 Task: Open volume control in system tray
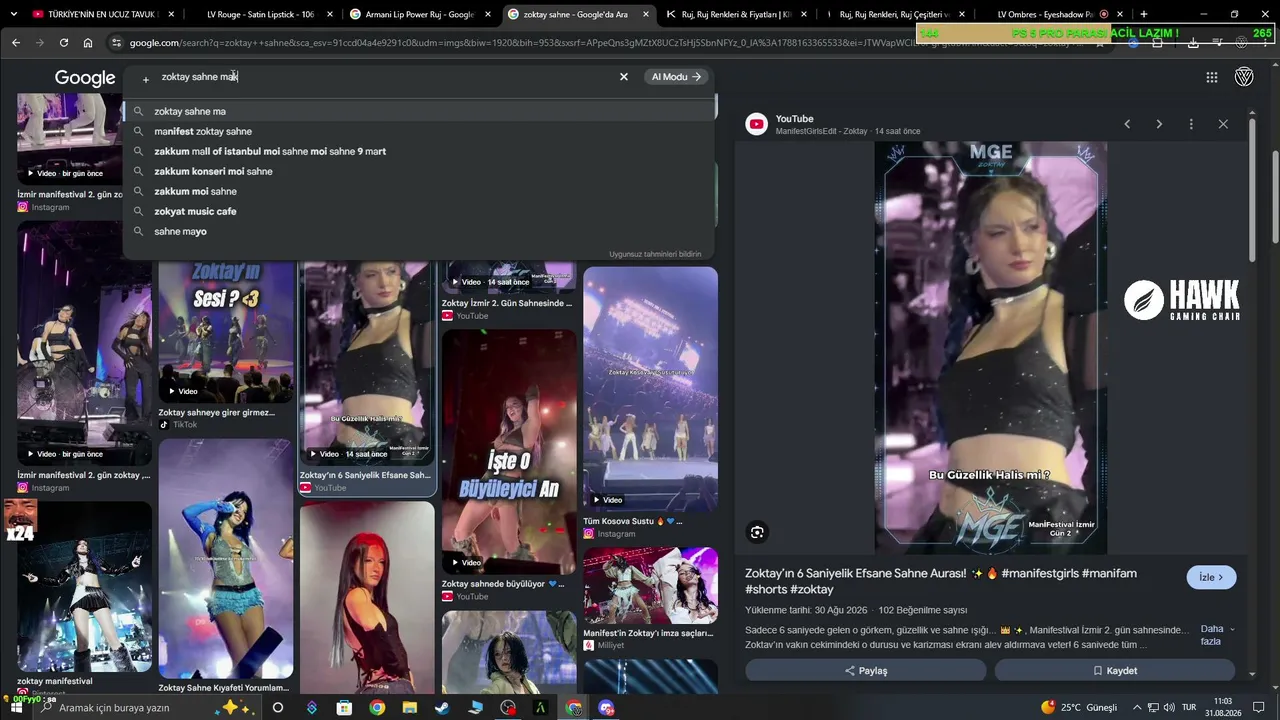click(1169, 708)
